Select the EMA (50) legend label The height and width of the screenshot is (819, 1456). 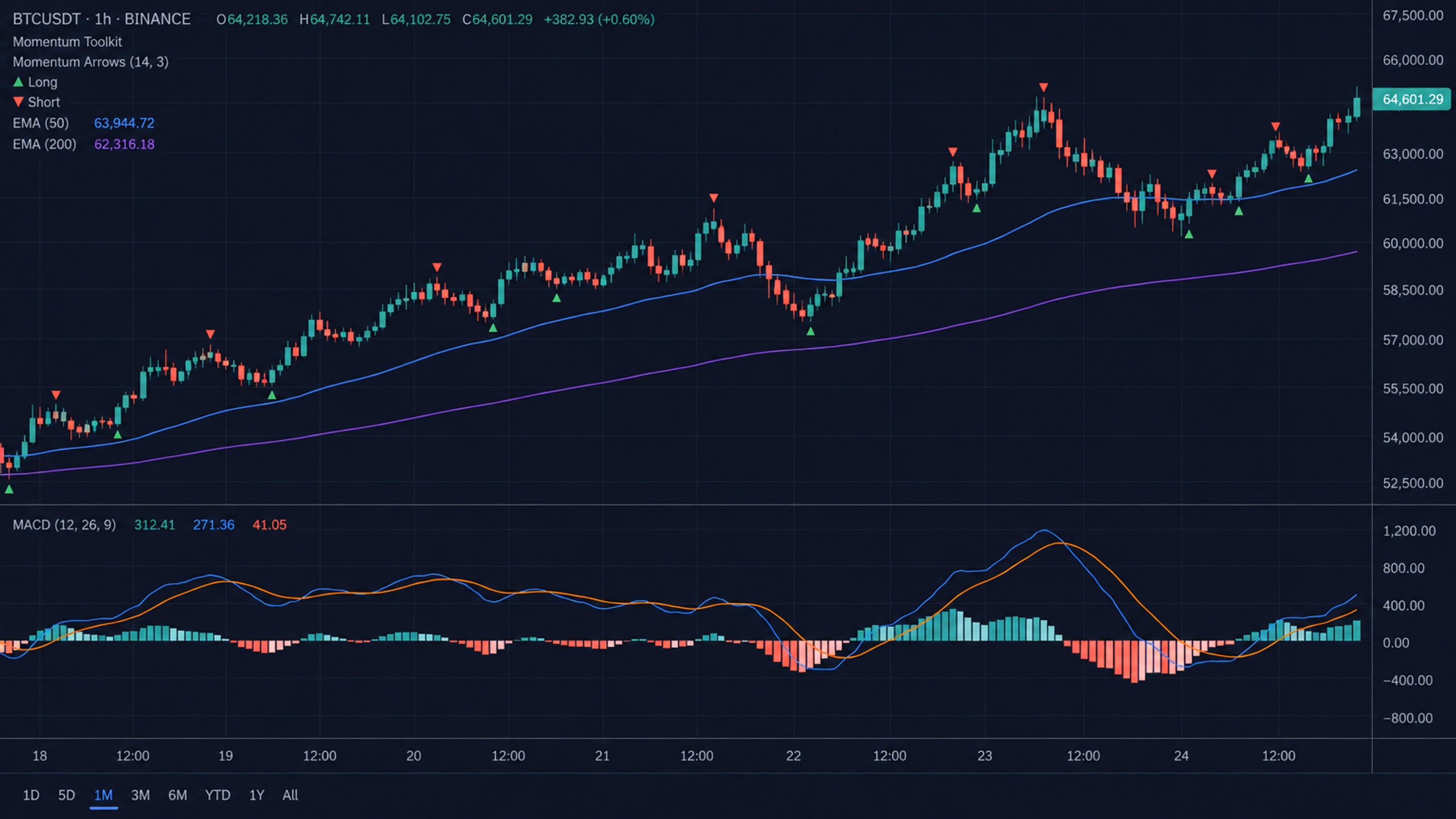41,123
